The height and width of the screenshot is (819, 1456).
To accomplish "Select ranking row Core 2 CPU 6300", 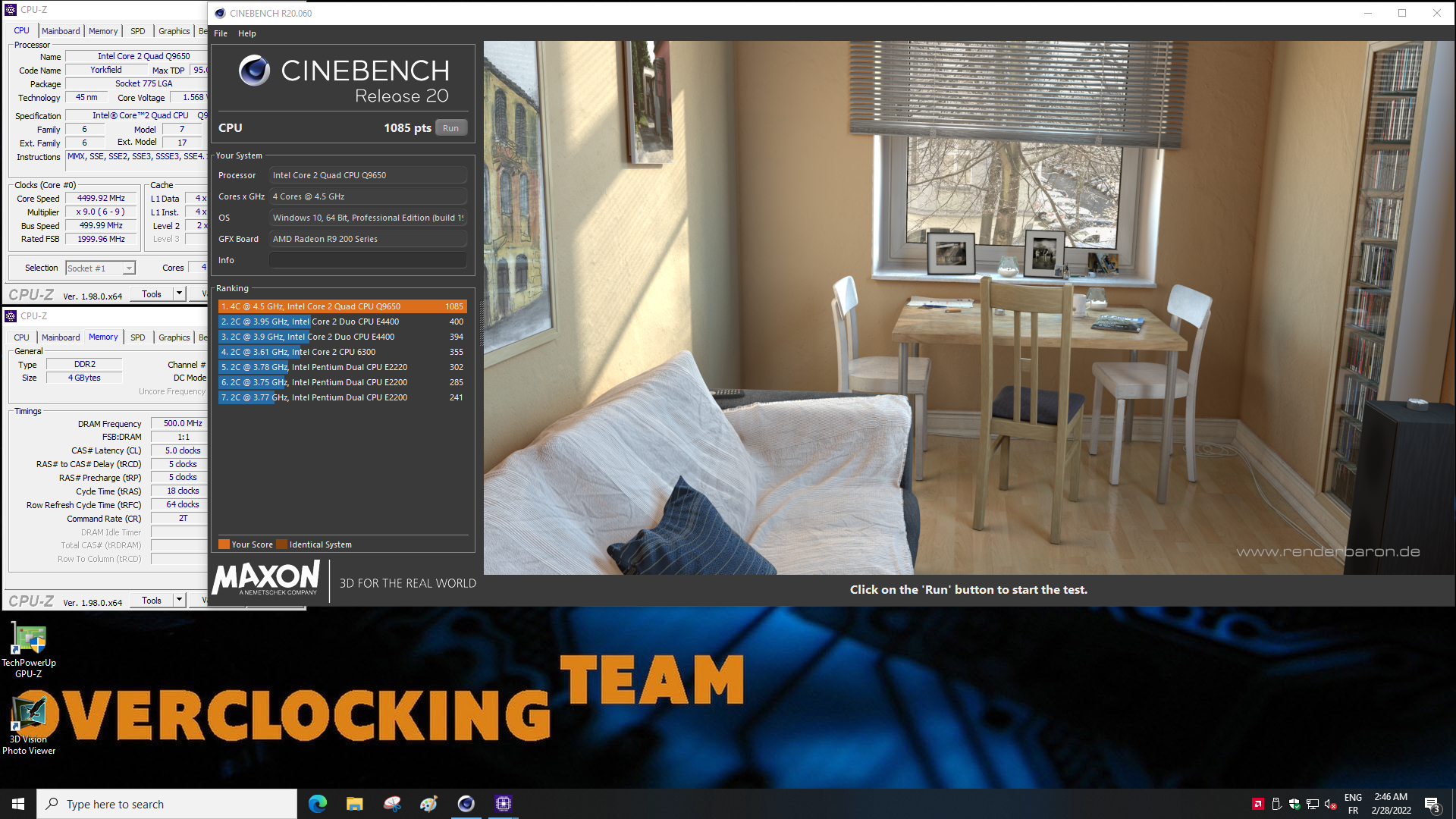I will pyautogui.click(x=342, y=352).
